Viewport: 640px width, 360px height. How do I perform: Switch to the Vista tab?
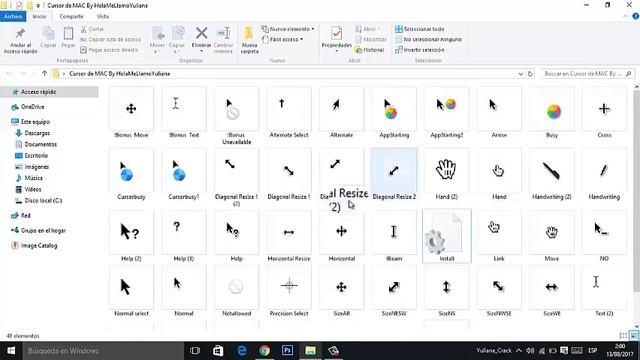103,16
